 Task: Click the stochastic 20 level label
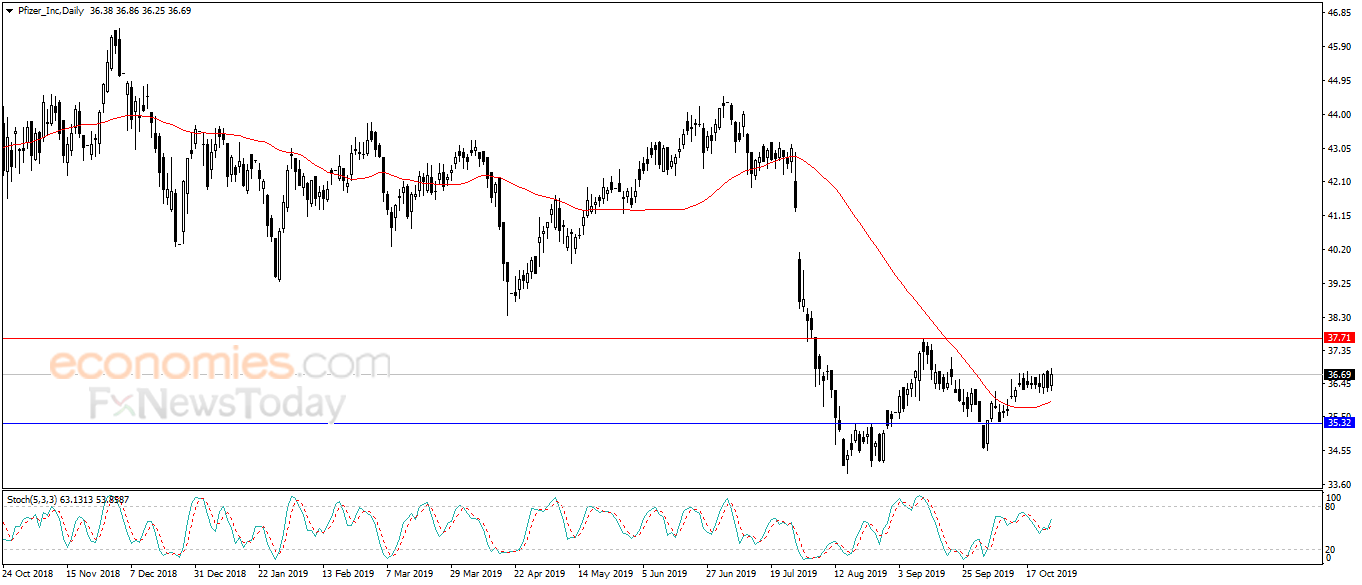pyautogui.click(x=1332, y=549)
